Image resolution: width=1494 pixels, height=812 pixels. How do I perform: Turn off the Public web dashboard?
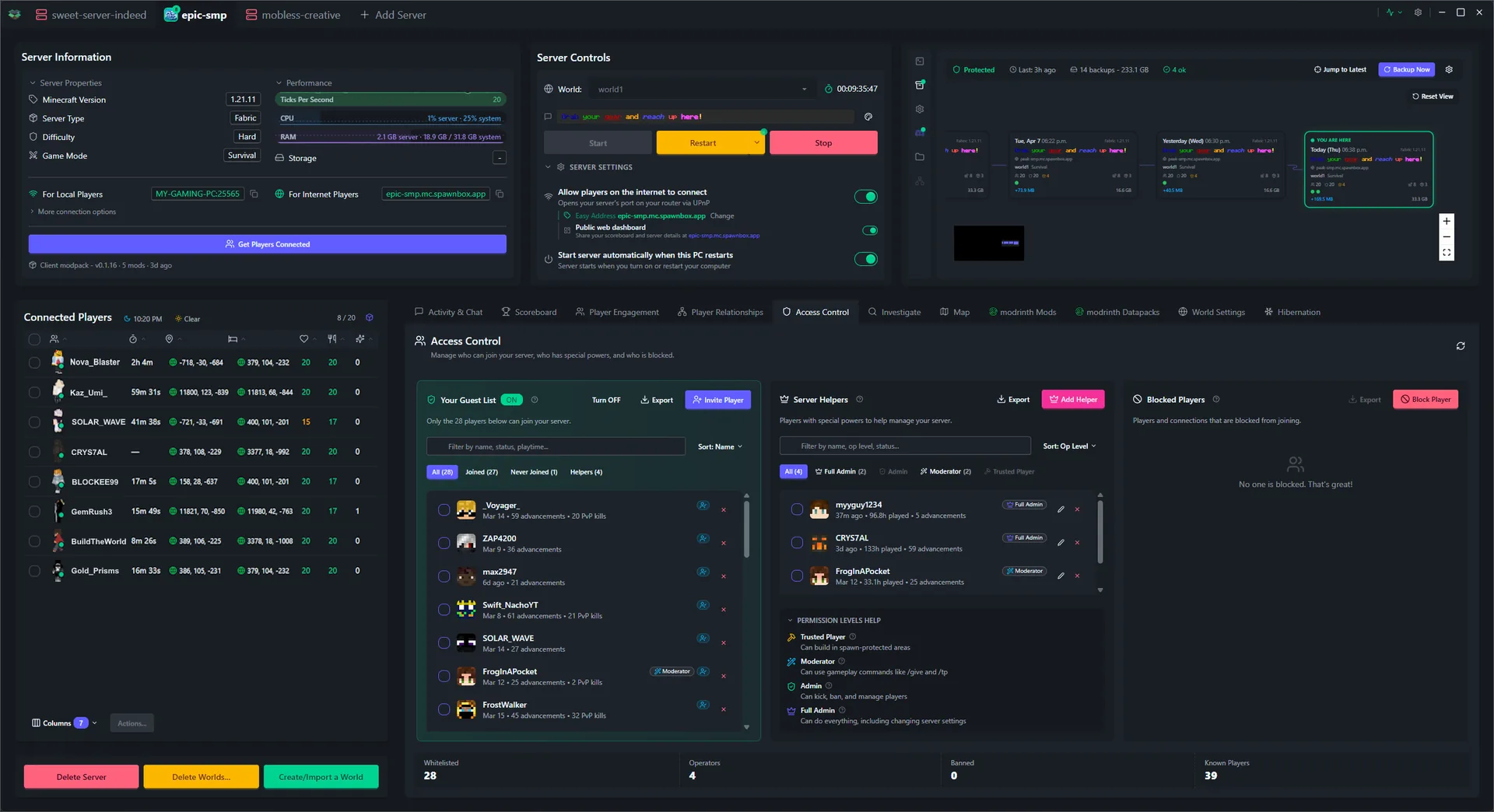870,230
